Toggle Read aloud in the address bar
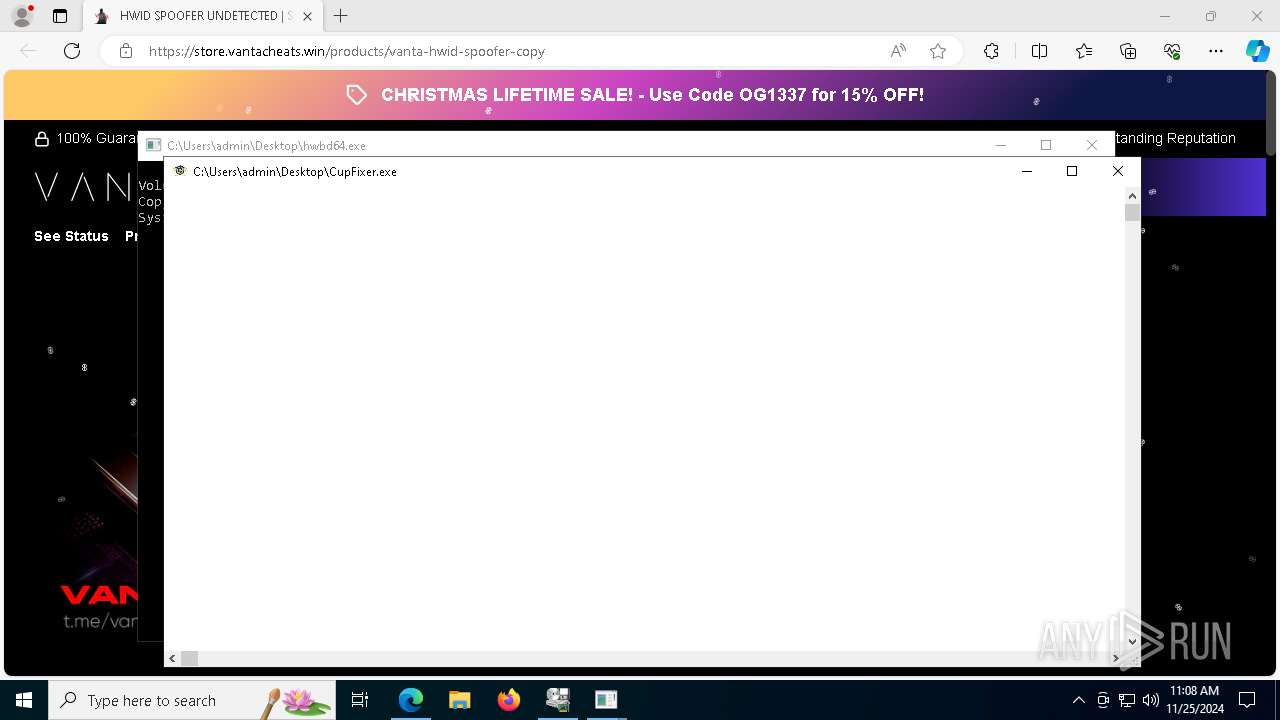Screen dimensions: 1280x720 coord(898,51)
